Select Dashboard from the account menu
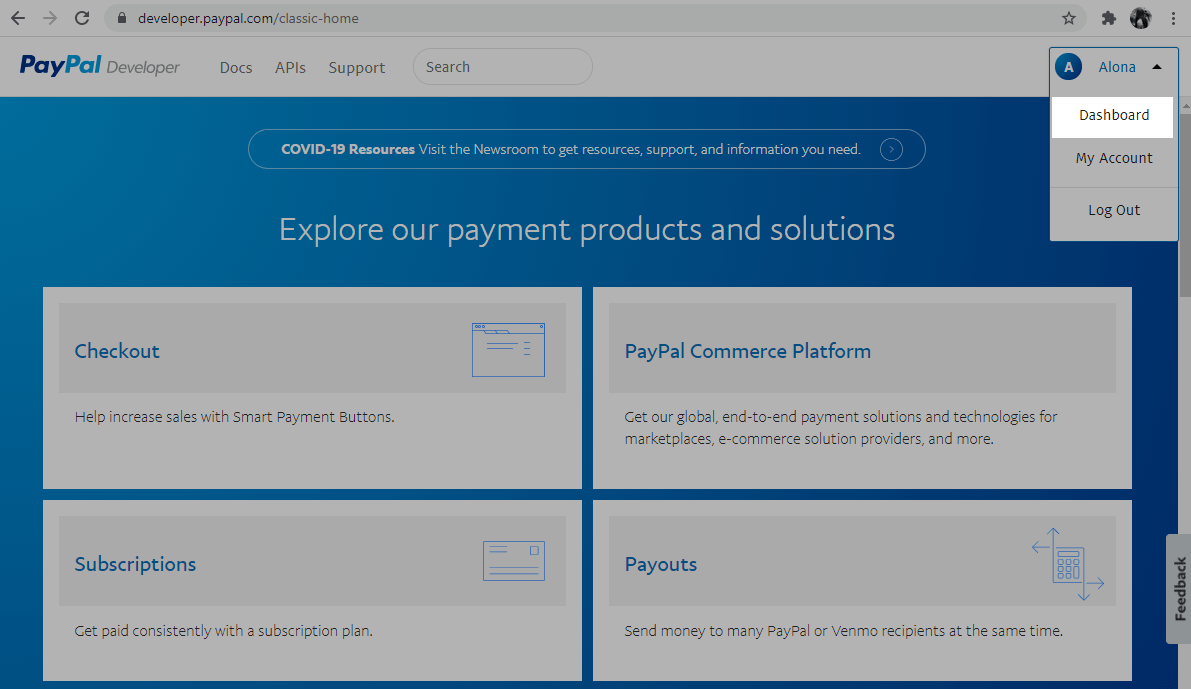The width and height of the screenshot is (1191, 689). coord(1113,115)
